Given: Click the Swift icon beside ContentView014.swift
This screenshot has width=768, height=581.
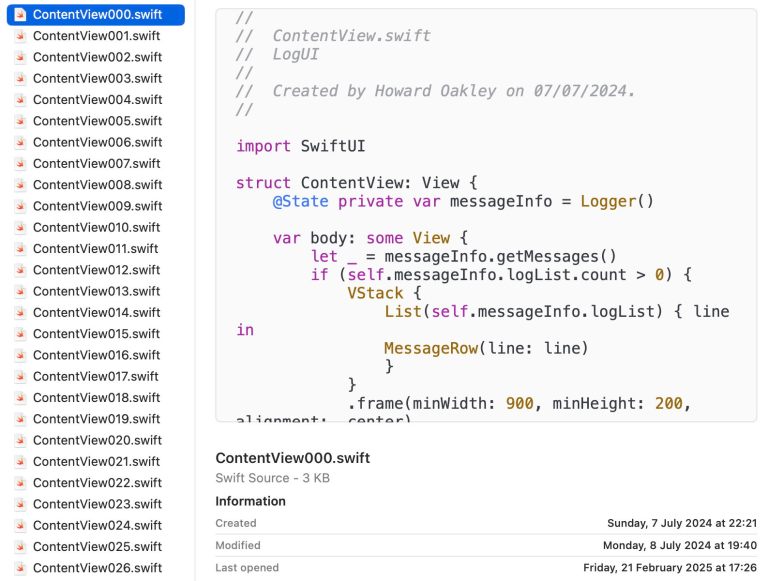Looking at the screenshot, I should point(20,313).
